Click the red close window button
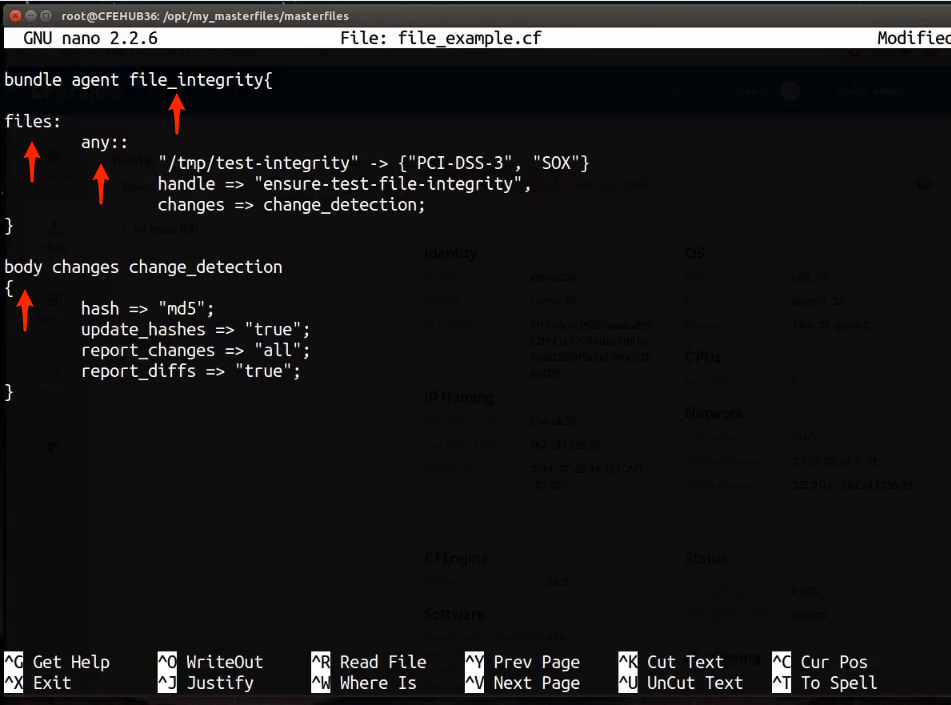The width and height of the screenshot is (951, 705). 15,15
